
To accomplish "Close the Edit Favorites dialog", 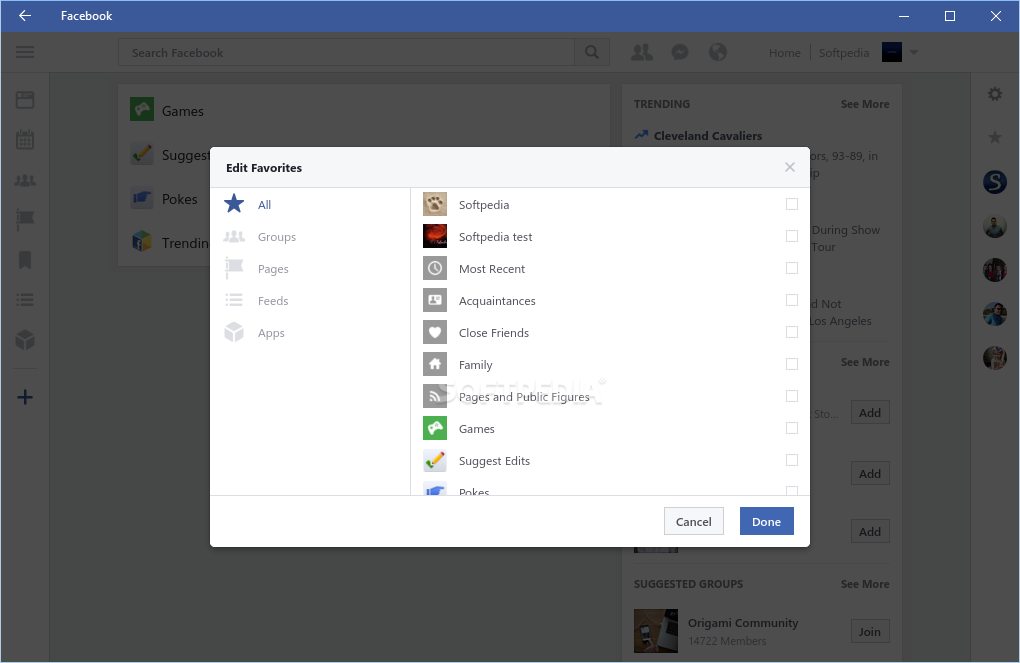I will (790, 167).
